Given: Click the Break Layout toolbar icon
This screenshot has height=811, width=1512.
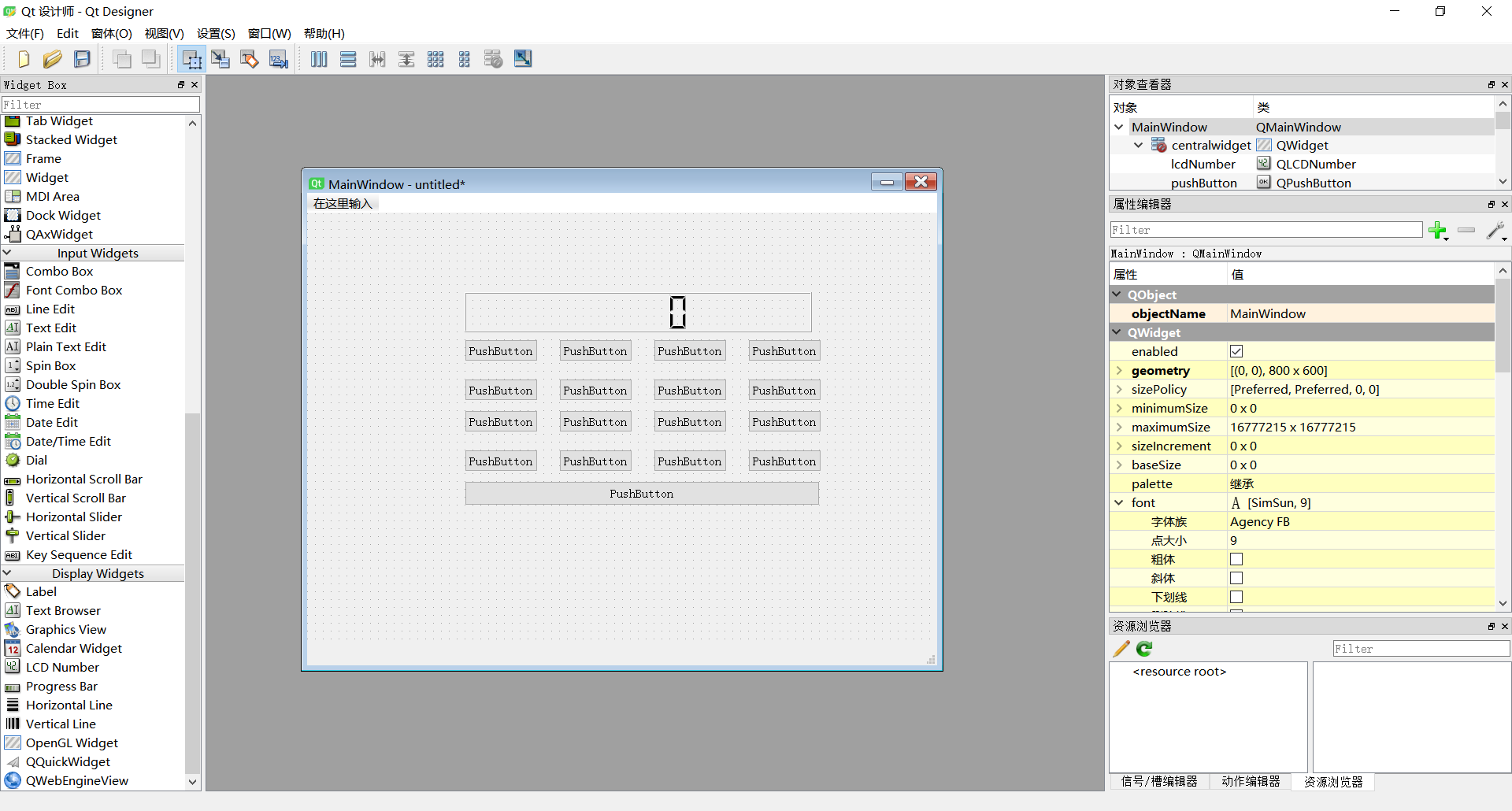Looking at the screenshot, I should click(x=493, y=58).
